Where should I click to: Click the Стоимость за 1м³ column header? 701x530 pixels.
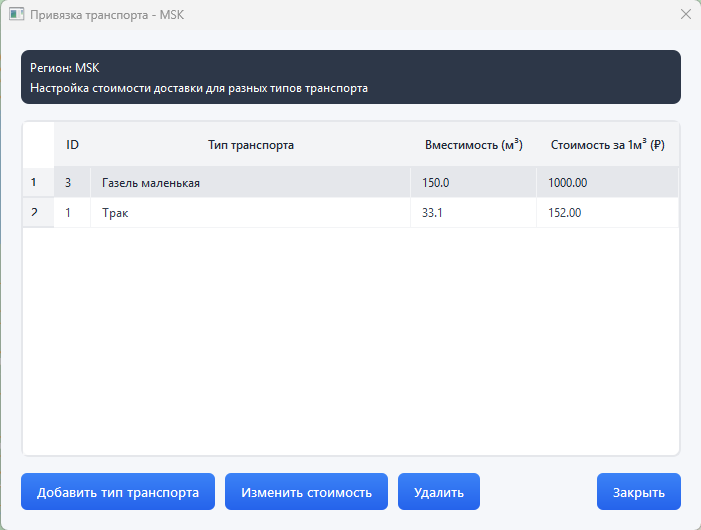[607, 145]
